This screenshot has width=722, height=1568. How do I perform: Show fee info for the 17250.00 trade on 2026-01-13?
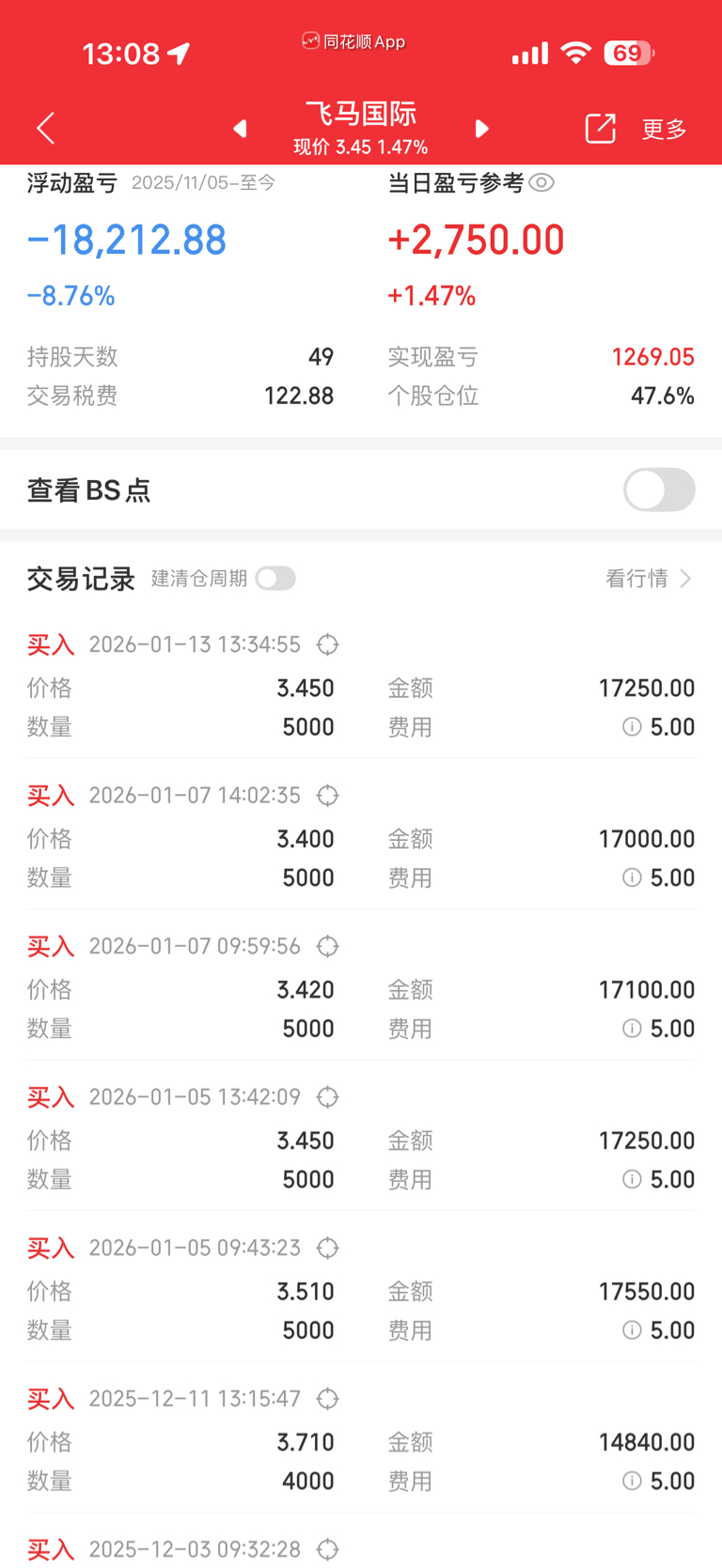coord(632,727)
